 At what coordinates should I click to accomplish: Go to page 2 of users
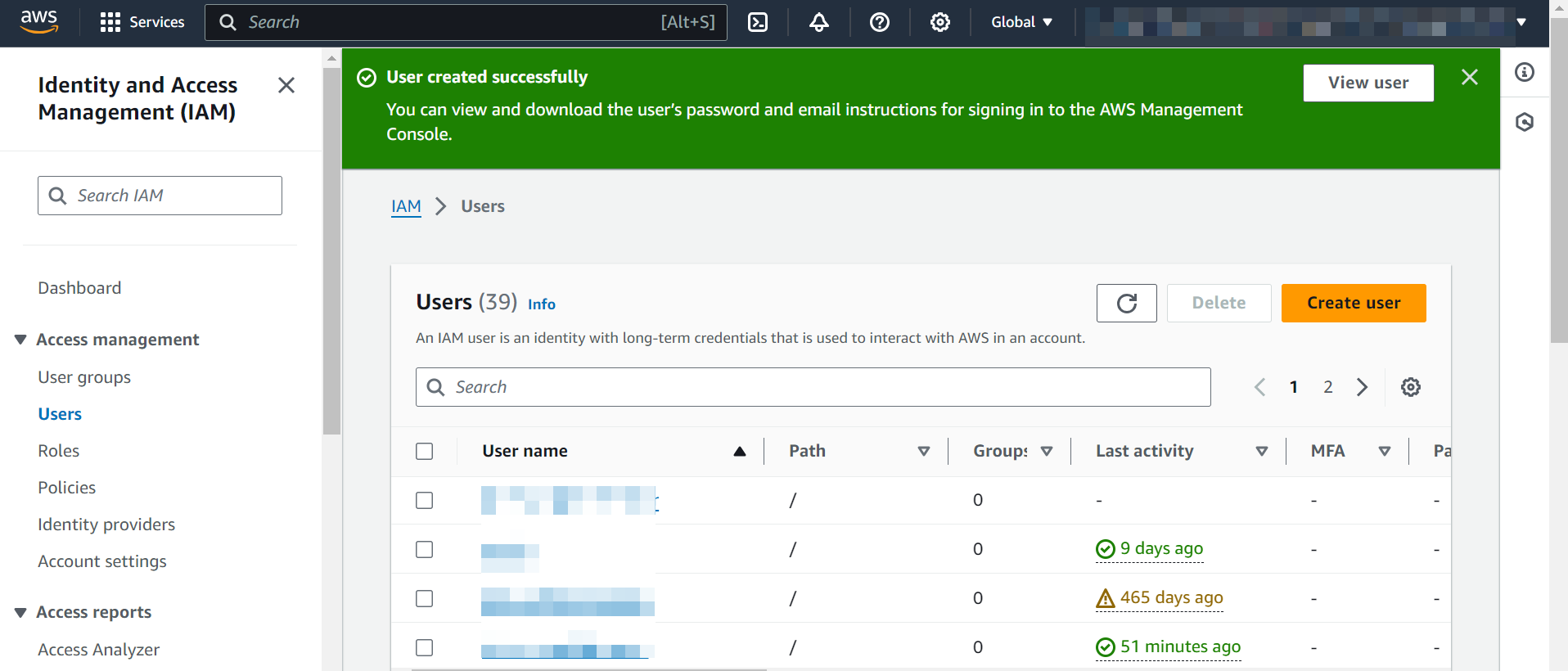[x=1328, y=387]
